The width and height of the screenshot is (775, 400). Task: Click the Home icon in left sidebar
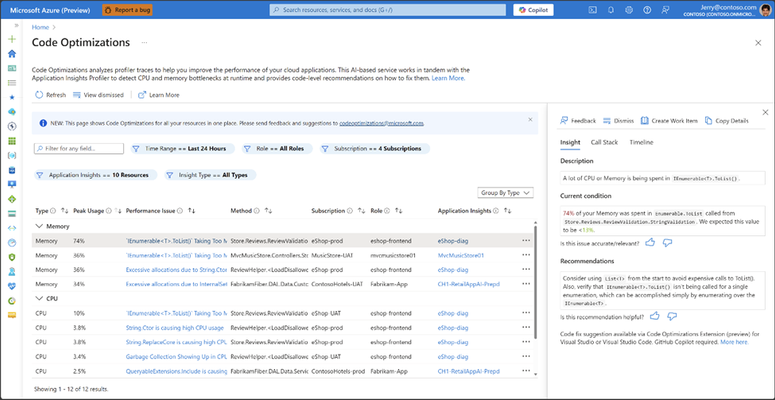[12, 54]
